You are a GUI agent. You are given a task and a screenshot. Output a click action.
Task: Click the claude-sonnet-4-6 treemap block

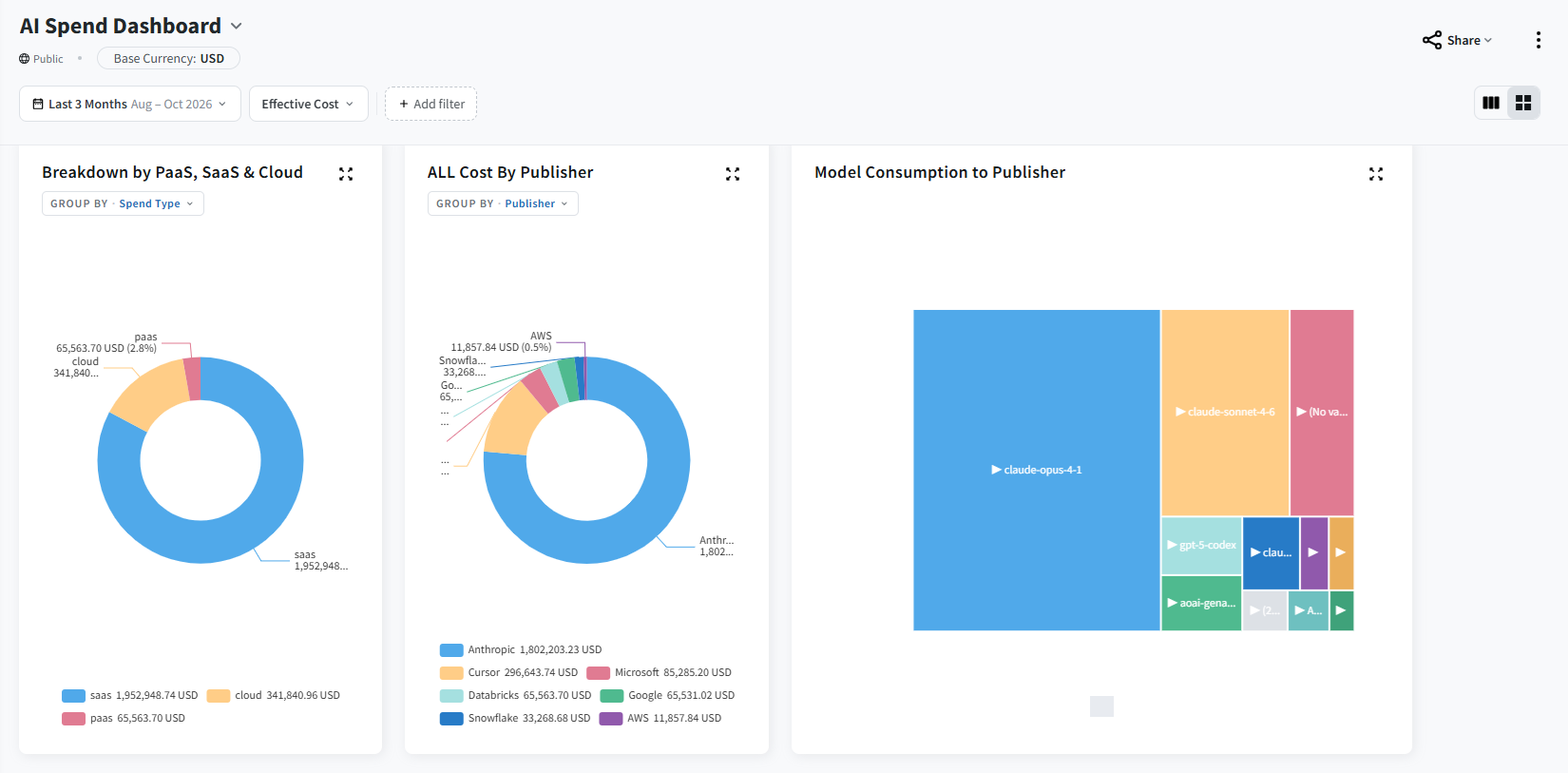[1225, 413]
